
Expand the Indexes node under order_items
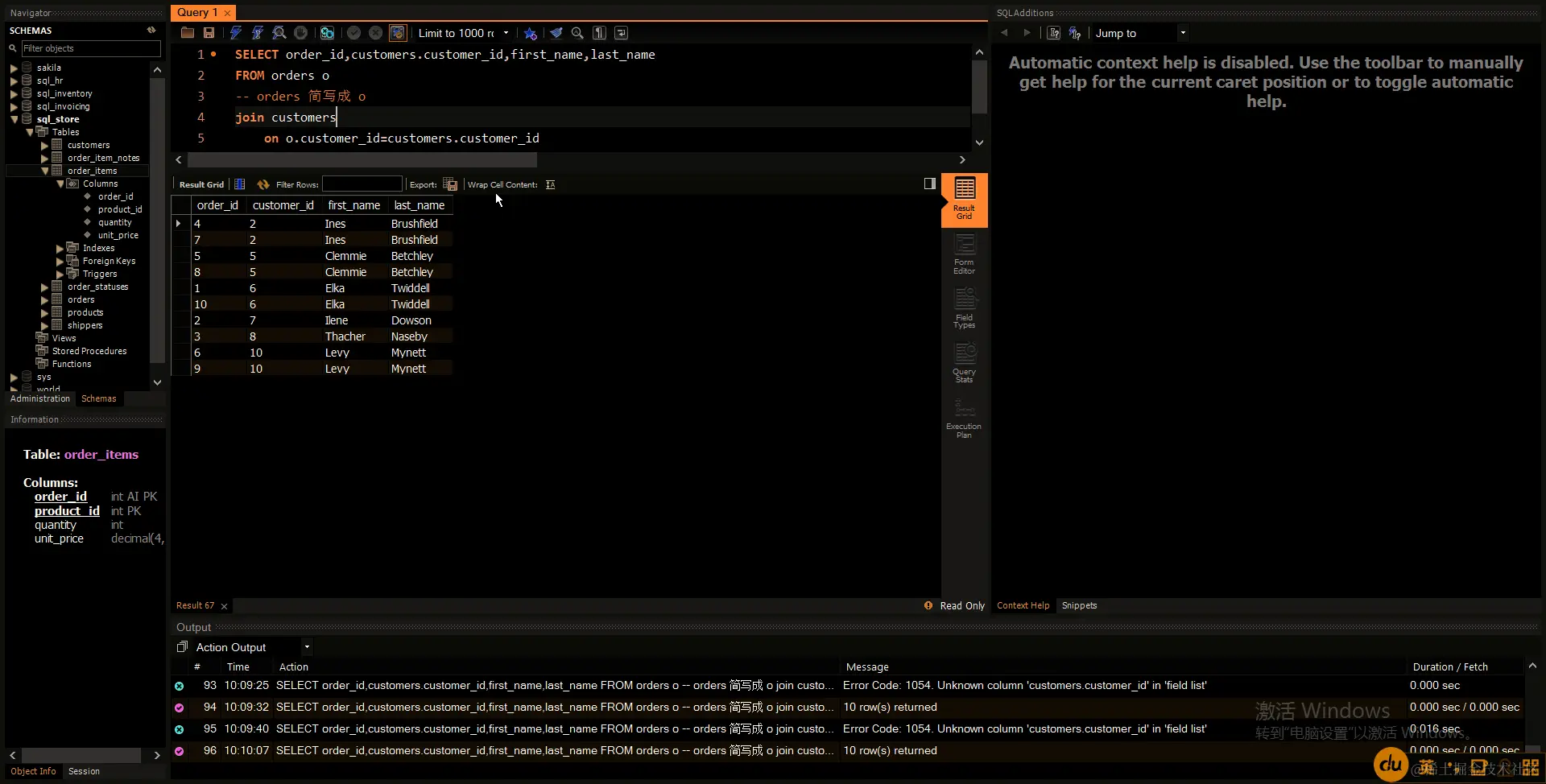tap(60, 248)
